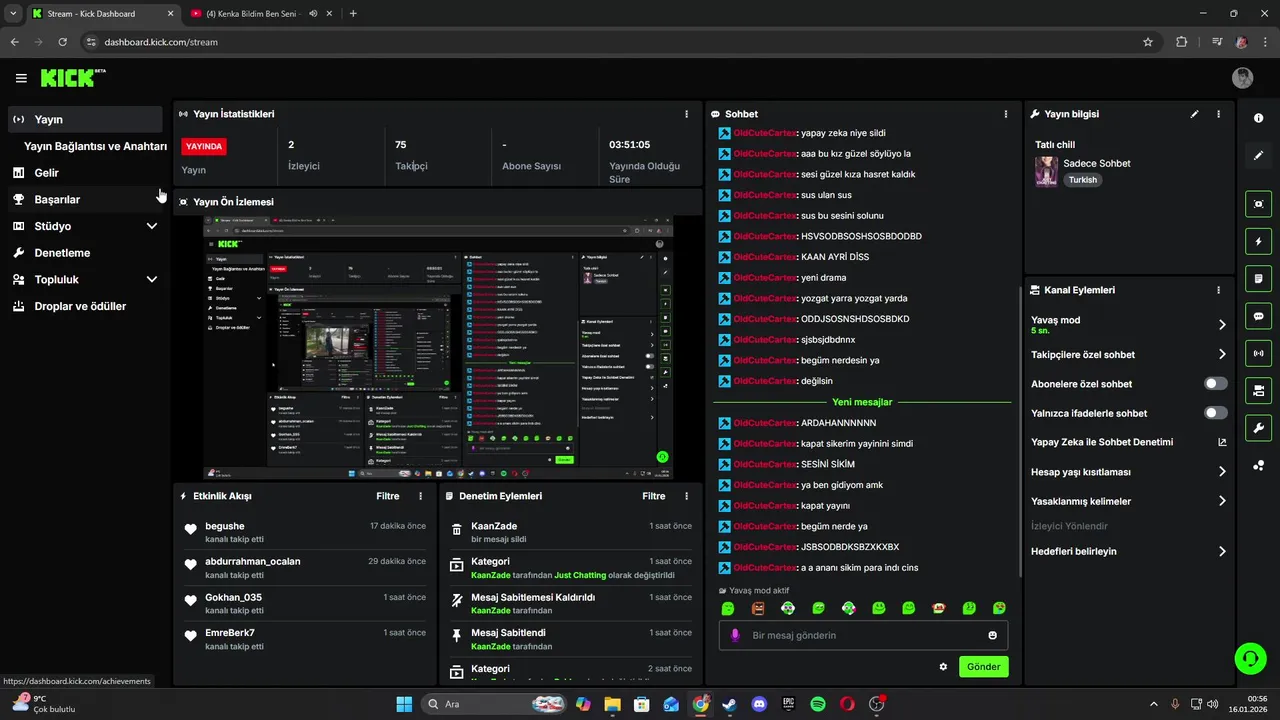The height and width of the screenshot is (720, 1280).
Task: Insert the brown square-face emote
Action: (758, 608)
